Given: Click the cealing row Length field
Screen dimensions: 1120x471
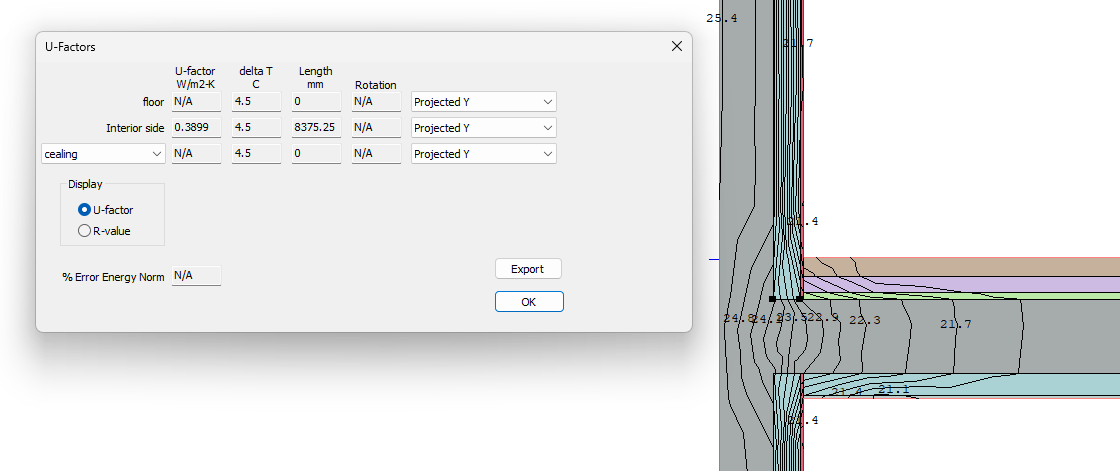Looking at the screenshot, I should 316,154.
